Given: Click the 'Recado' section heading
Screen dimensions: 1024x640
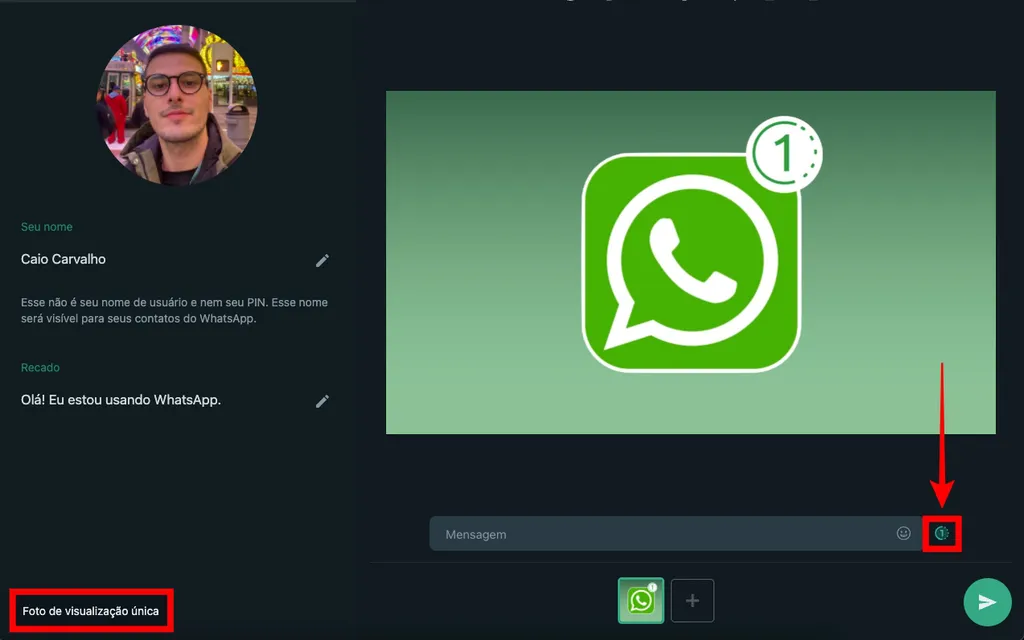Looking at the screenshot, I should [41, 368].
